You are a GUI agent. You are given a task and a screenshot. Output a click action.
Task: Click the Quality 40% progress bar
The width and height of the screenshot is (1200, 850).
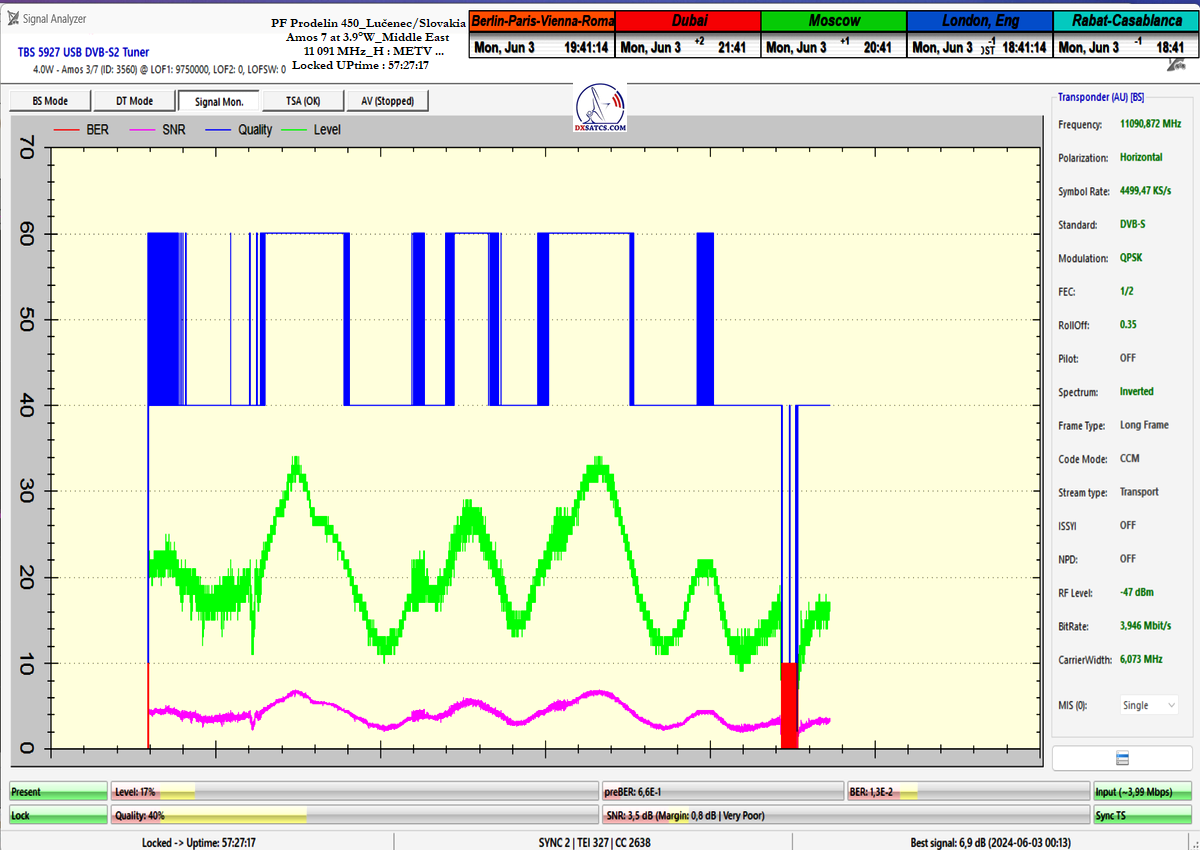tap(354, 816)
